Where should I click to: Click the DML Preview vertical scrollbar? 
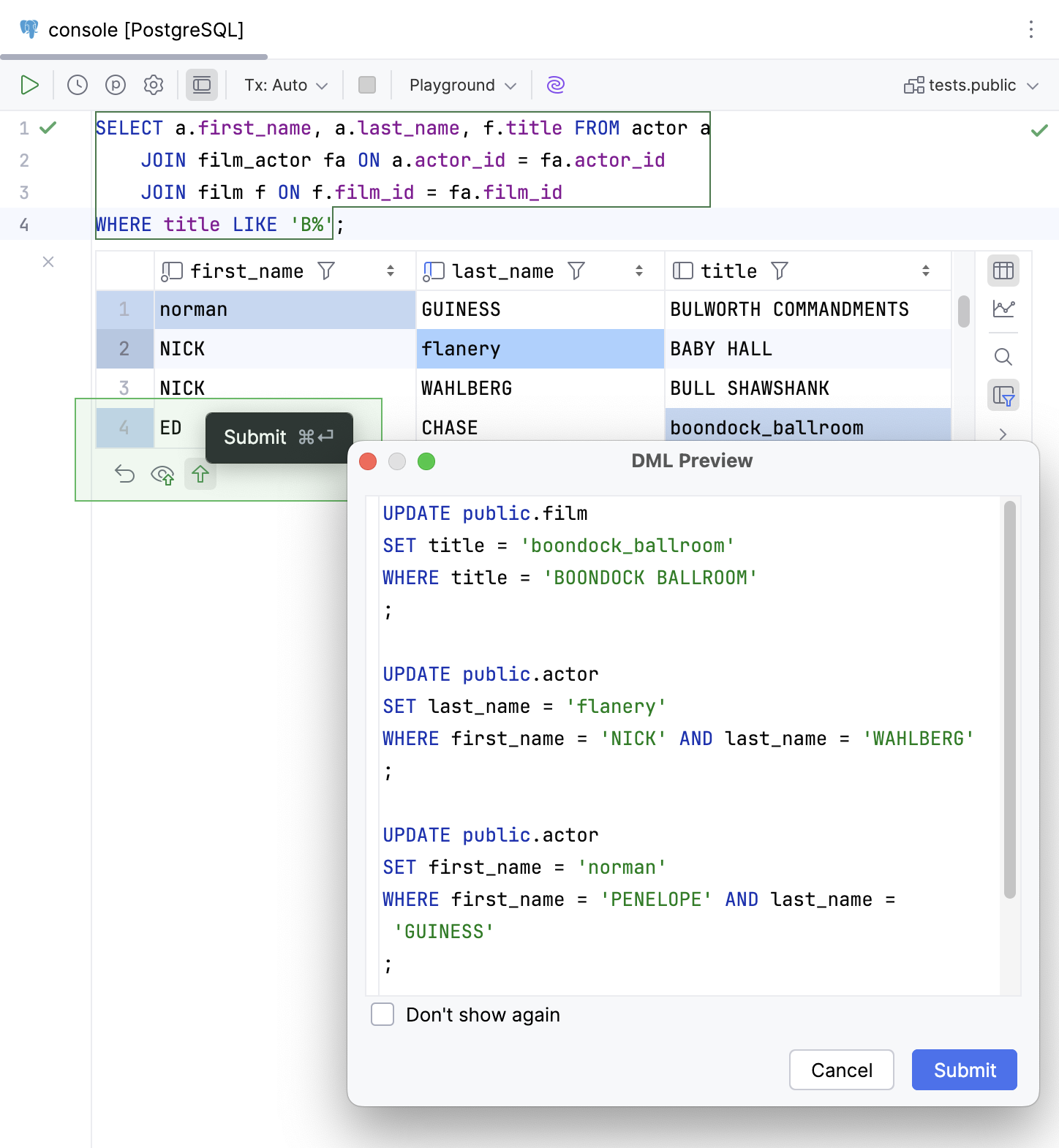[1009, 698]
